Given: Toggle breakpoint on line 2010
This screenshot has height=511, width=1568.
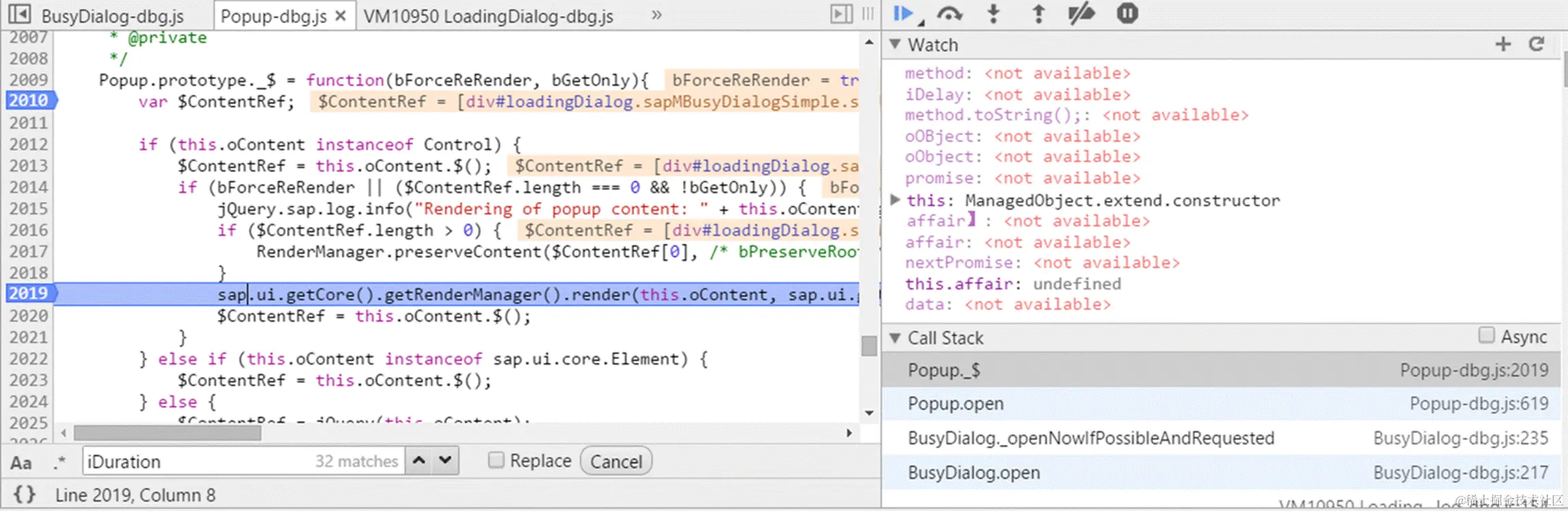Looking at the screenshot, I should (x=29, y=100).
